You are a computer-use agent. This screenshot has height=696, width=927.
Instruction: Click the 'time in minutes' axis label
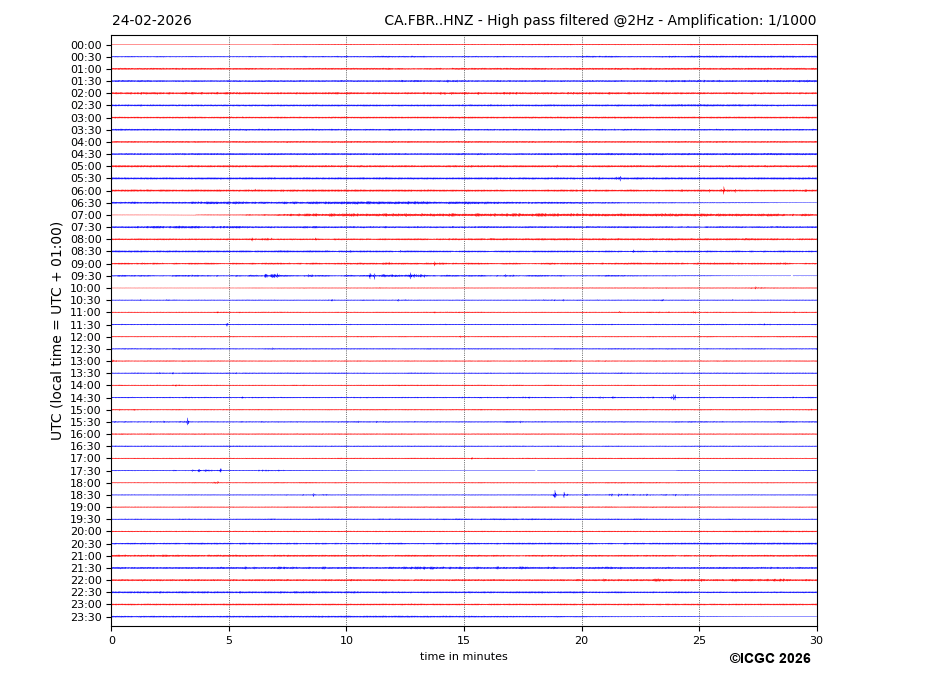(463, 657)
